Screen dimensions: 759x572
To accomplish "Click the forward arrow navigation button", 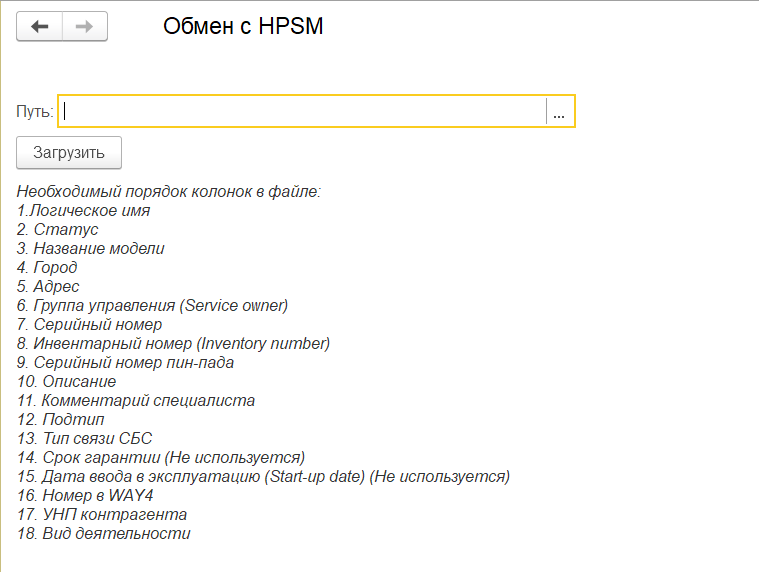I will tap(84, 27).
